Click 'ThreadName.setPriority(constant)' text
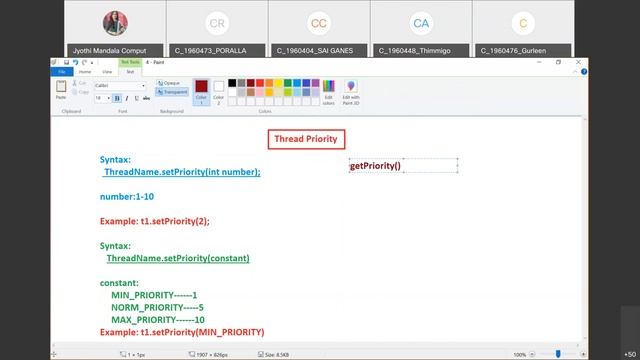The width and height of the screenshot is (640, 360). (178, 258)
